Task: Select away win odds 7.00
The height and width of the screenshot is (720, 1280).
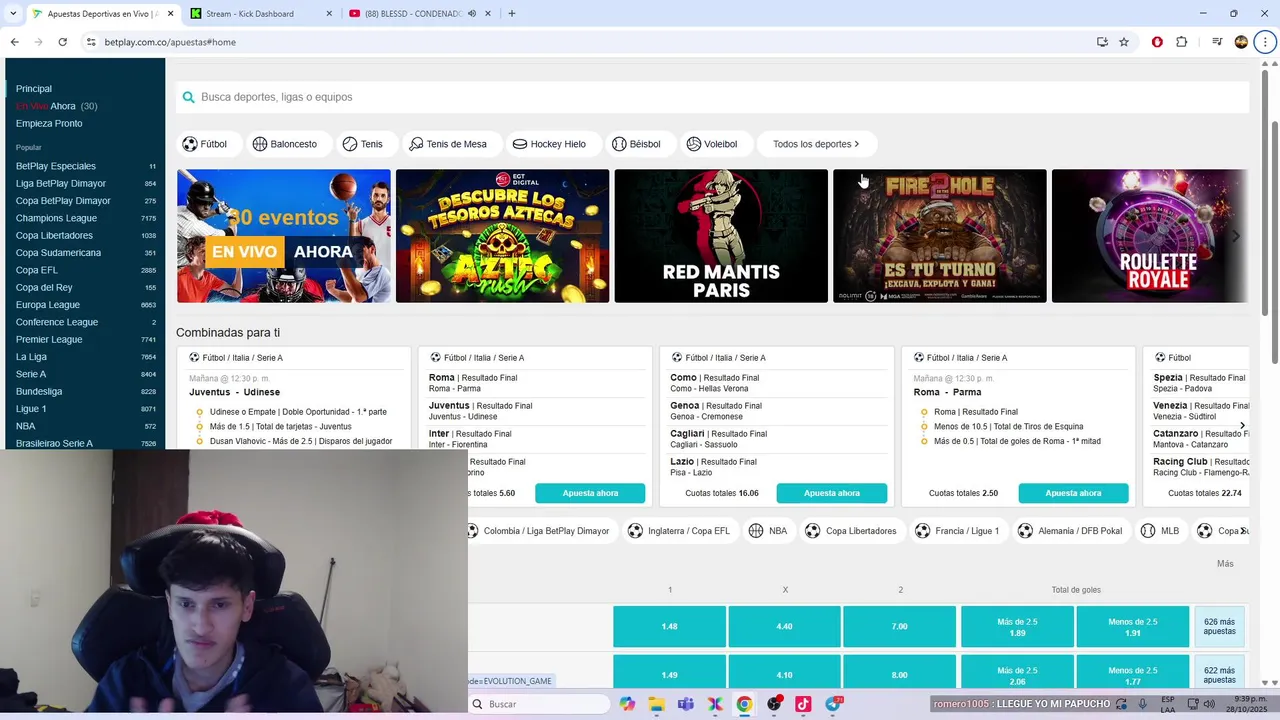Action: pos(900,626)
